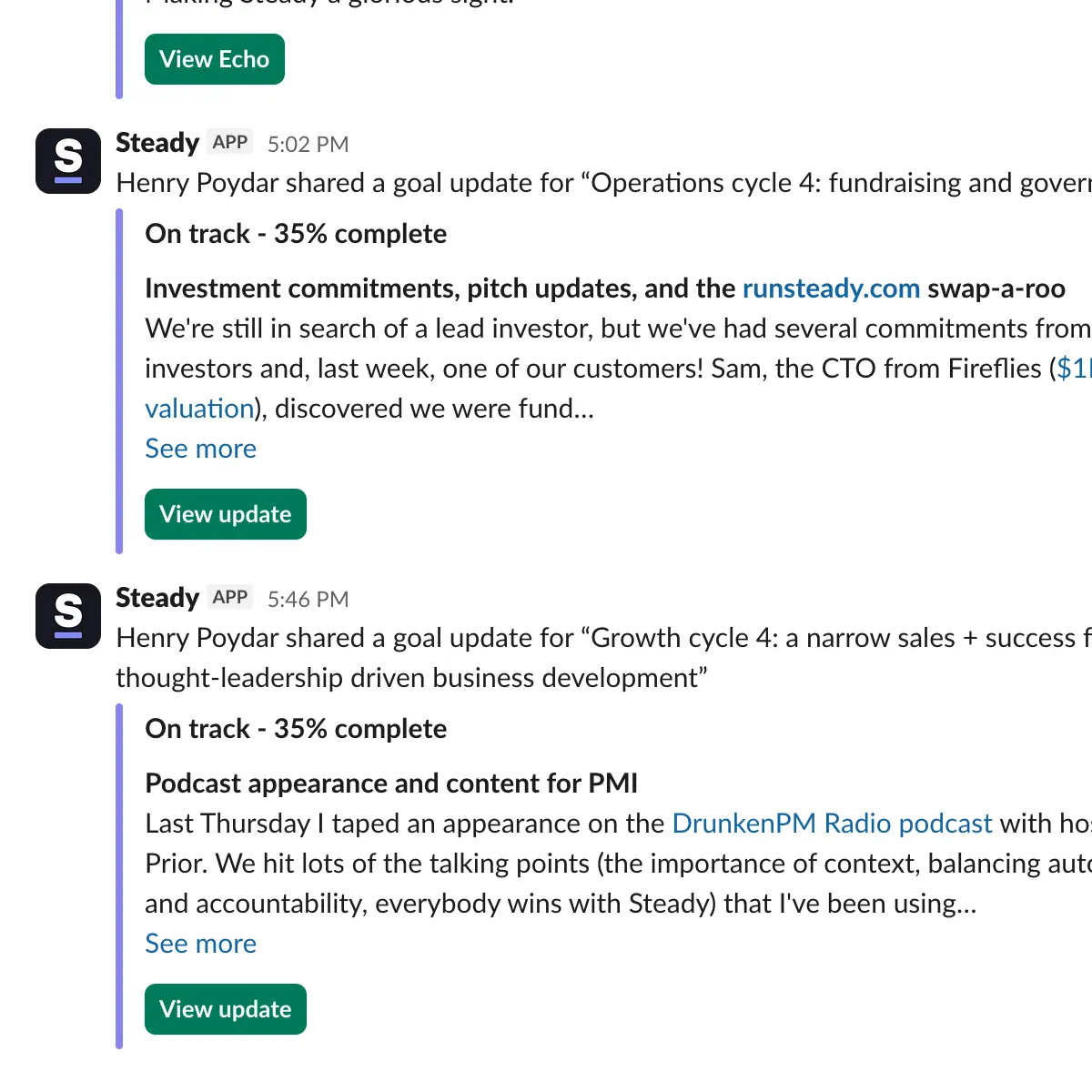This screenshot has height=1092, width=1092.
Task: Click View update on the Operations cycle 4 goal
Action: 225,514
